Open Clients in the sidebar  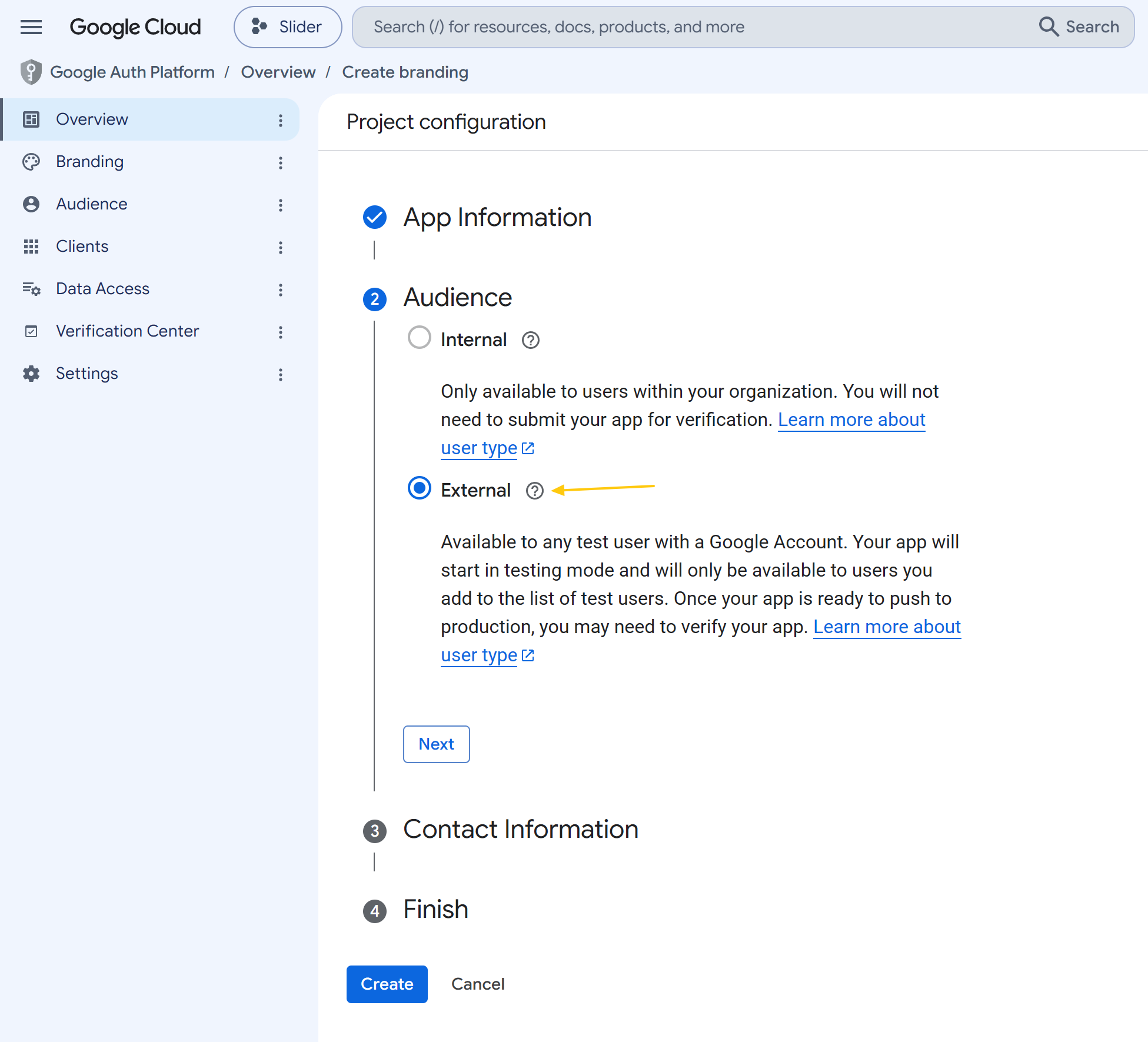click(150, 247)
